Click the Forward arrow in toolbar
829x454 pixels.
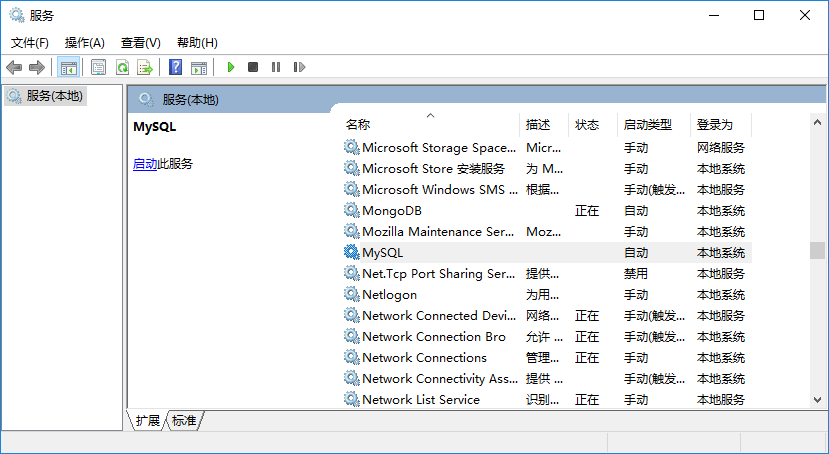click(37, 67)
